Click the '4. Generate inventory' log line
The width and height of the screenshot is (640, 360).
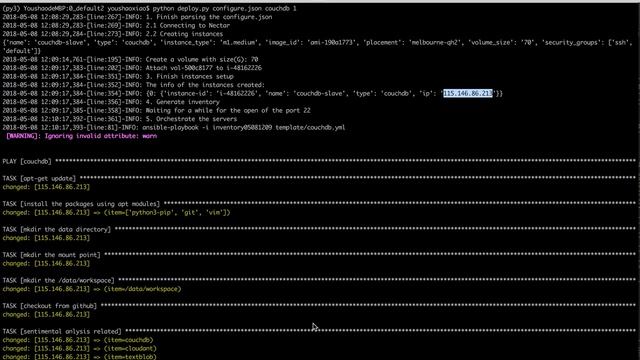[x=111, y=102]
